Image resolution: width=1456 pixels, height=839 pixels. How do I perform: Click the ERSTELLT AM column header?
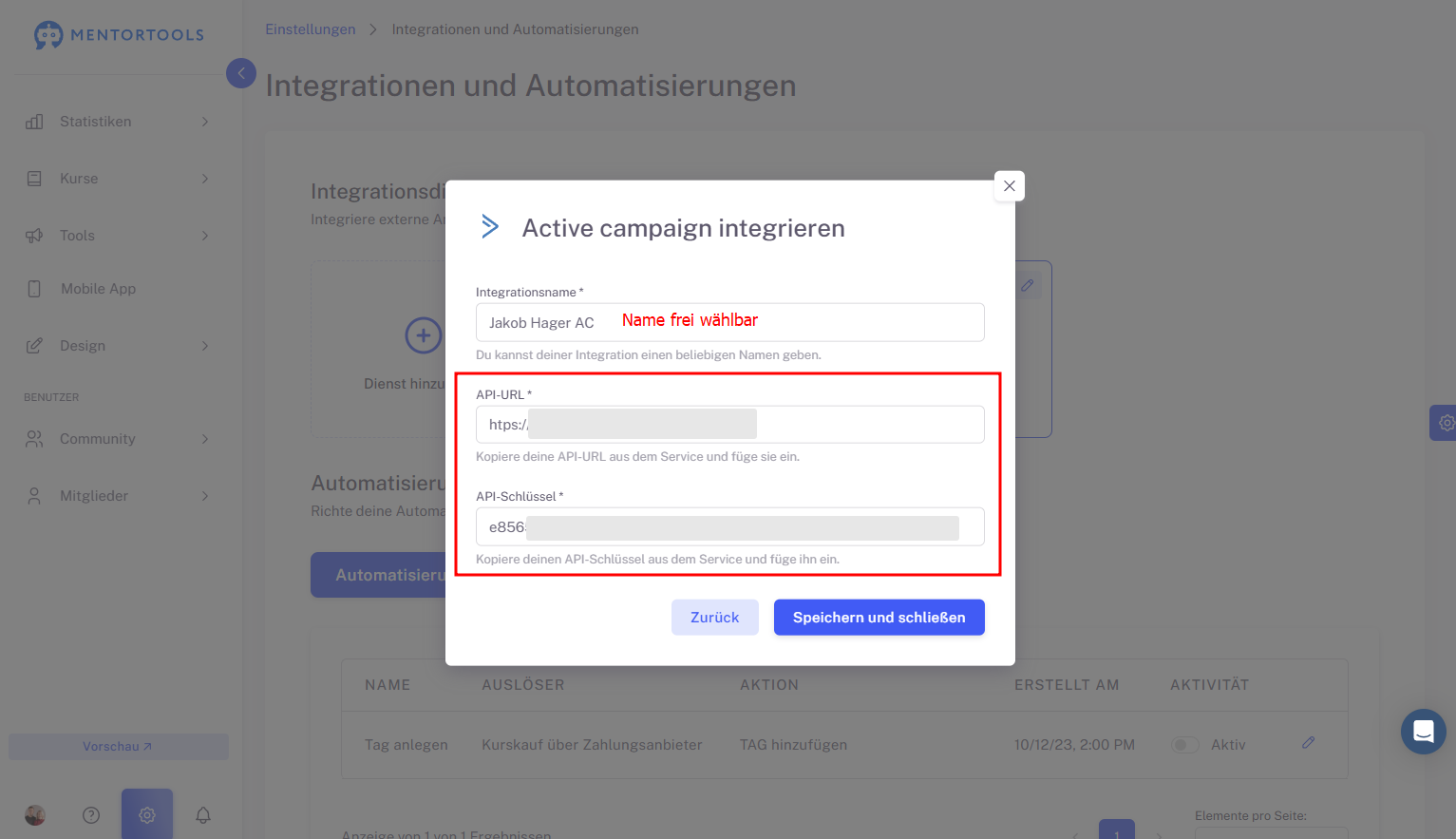[1067, 685]
